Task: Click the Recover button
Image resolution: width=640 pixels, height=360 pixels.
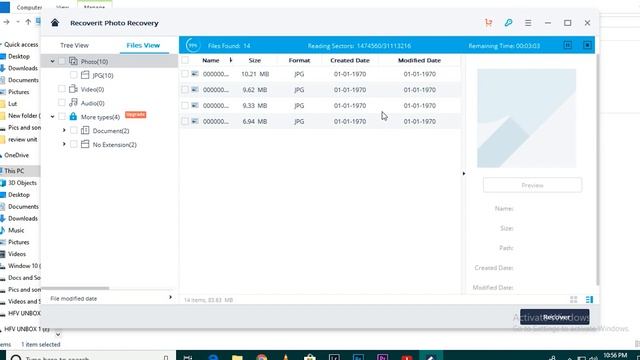Action: 555,317
